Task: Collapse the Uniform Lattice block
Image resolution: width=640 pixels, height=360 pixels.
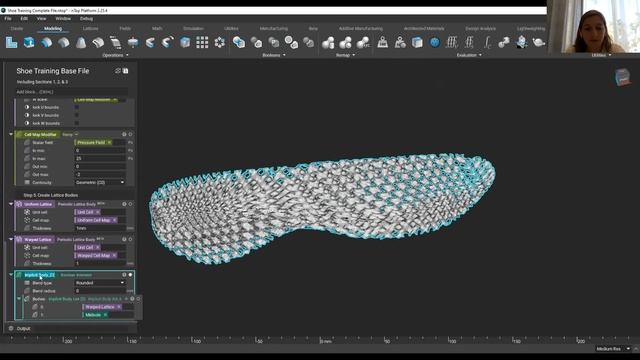Action: tap(11, 204)
